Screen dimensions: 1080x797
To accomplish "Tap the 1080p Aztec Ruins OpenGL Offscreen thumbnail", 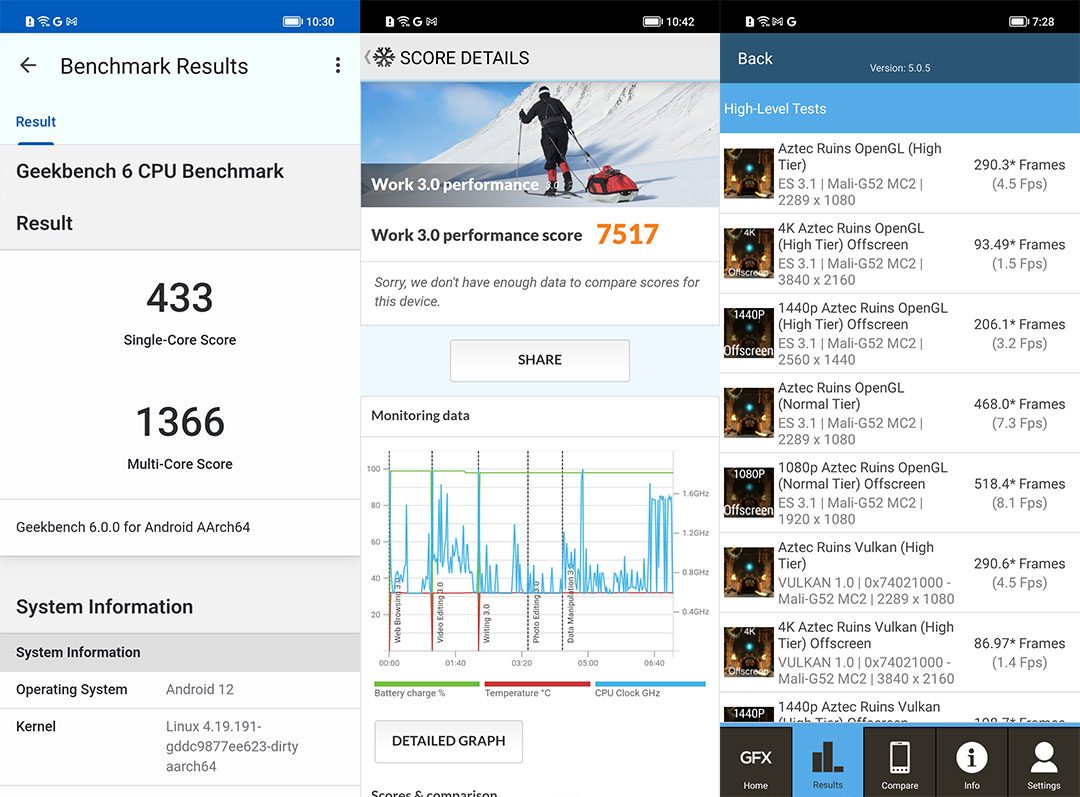I will 749,493.
